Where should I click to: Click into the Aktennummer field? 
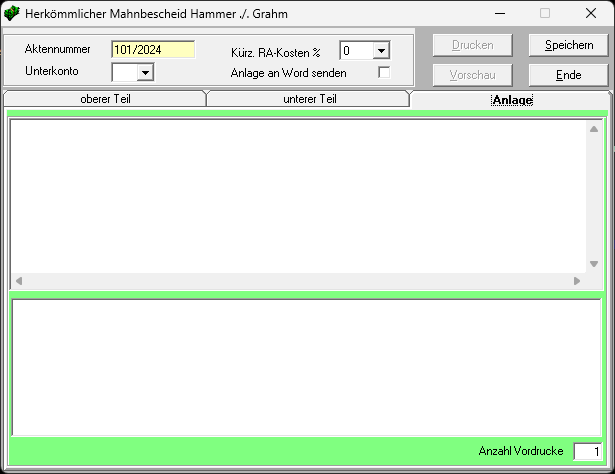click(x=152, y=50)
